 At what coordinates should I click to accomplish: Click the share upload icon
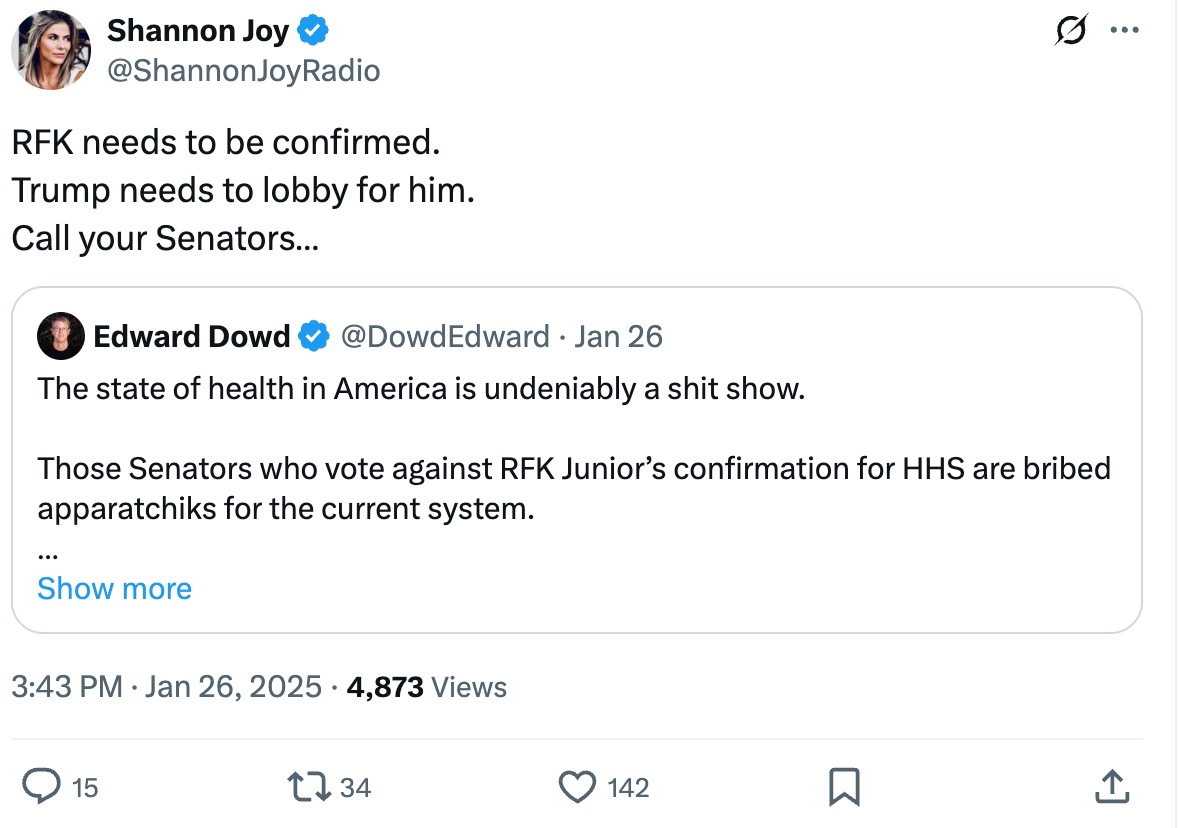click(1112, 788)
